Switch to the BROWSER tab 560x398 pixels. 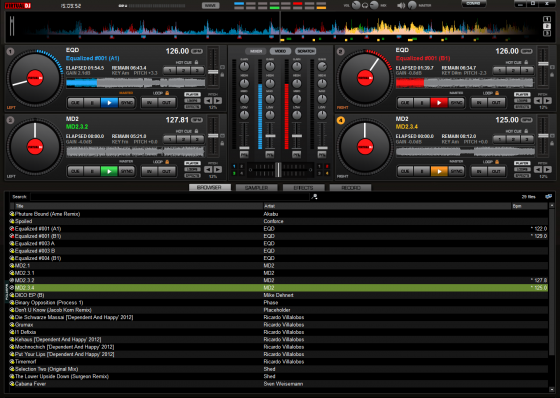pos(210,188)
